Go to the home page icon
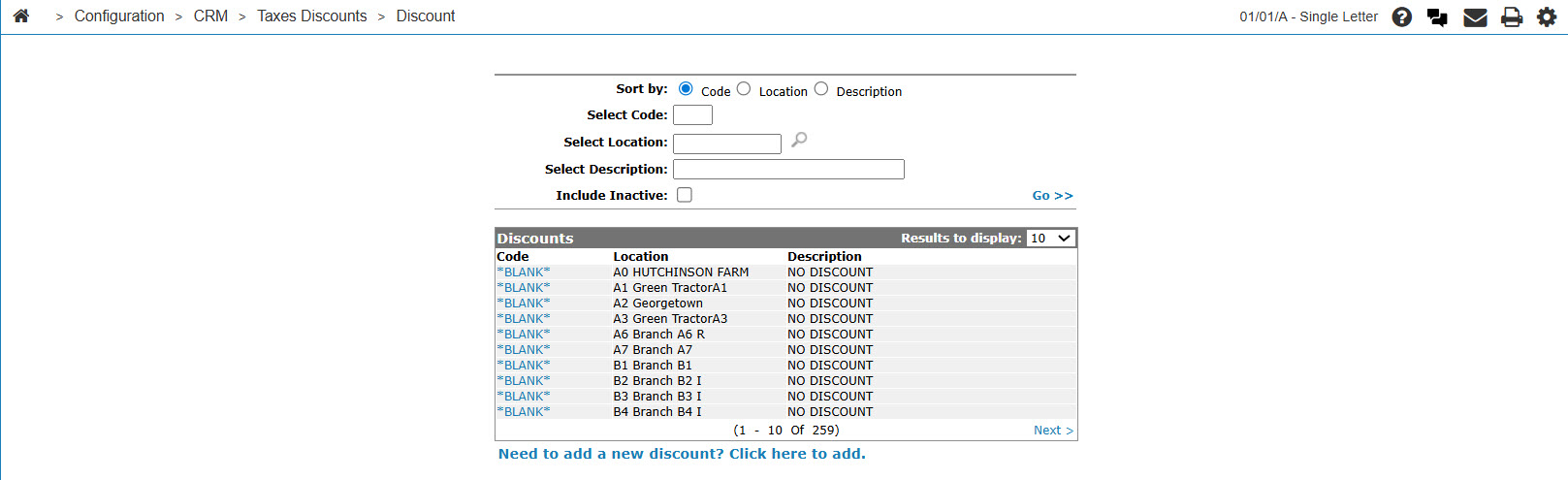 point(21,16)
